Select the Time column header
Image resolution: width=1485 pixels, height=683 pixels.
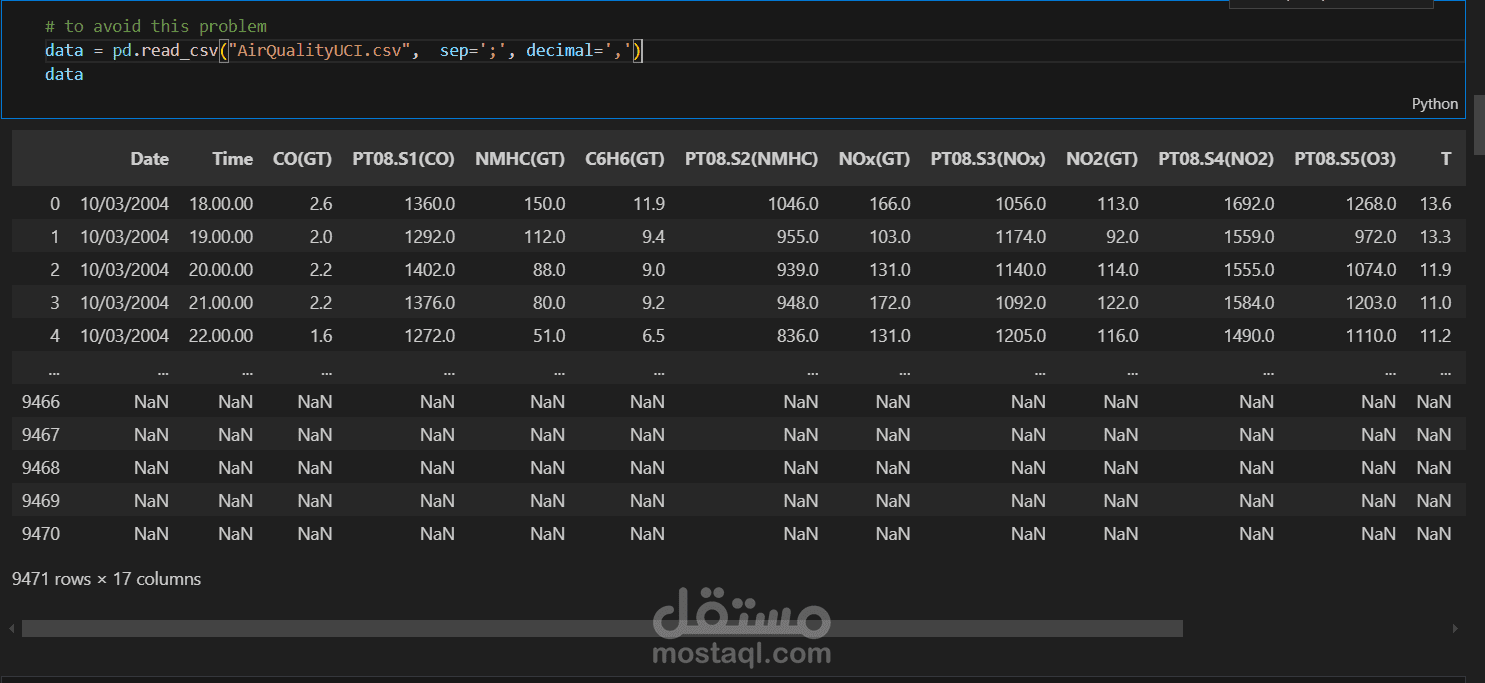[x=232, y=159]
